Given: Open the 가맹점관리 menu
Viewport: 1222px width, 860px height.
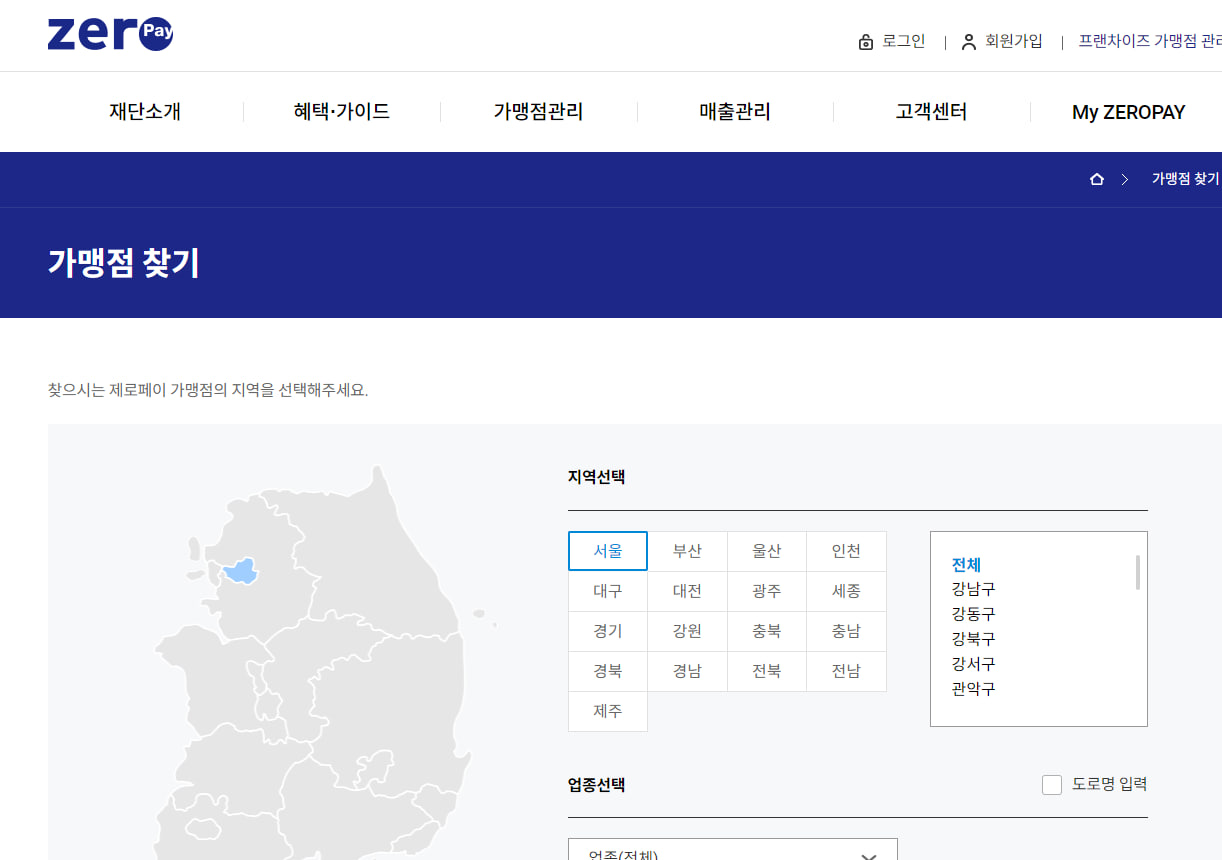Looking at the screenshot, I should click(538, 111).
